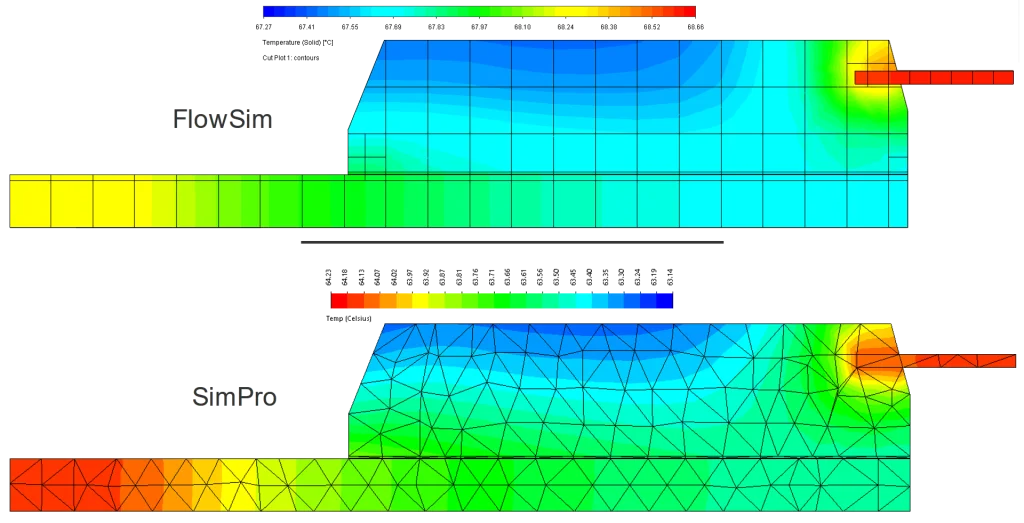
Task: Select the 64.07 SimPro legend value
Action: [377, 277]
